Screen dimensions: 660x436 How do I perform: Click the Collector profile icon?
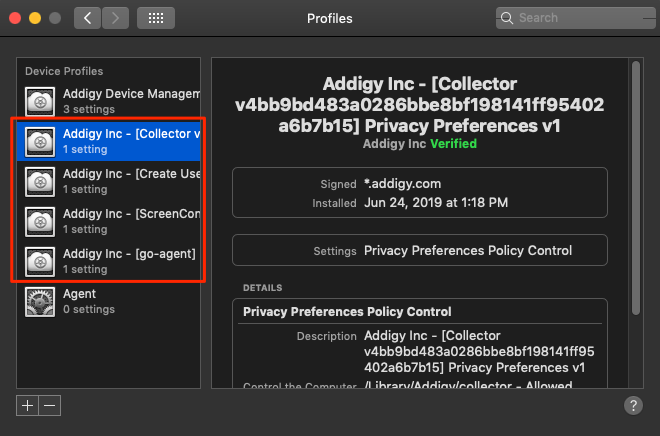click(x=40, y=141)
